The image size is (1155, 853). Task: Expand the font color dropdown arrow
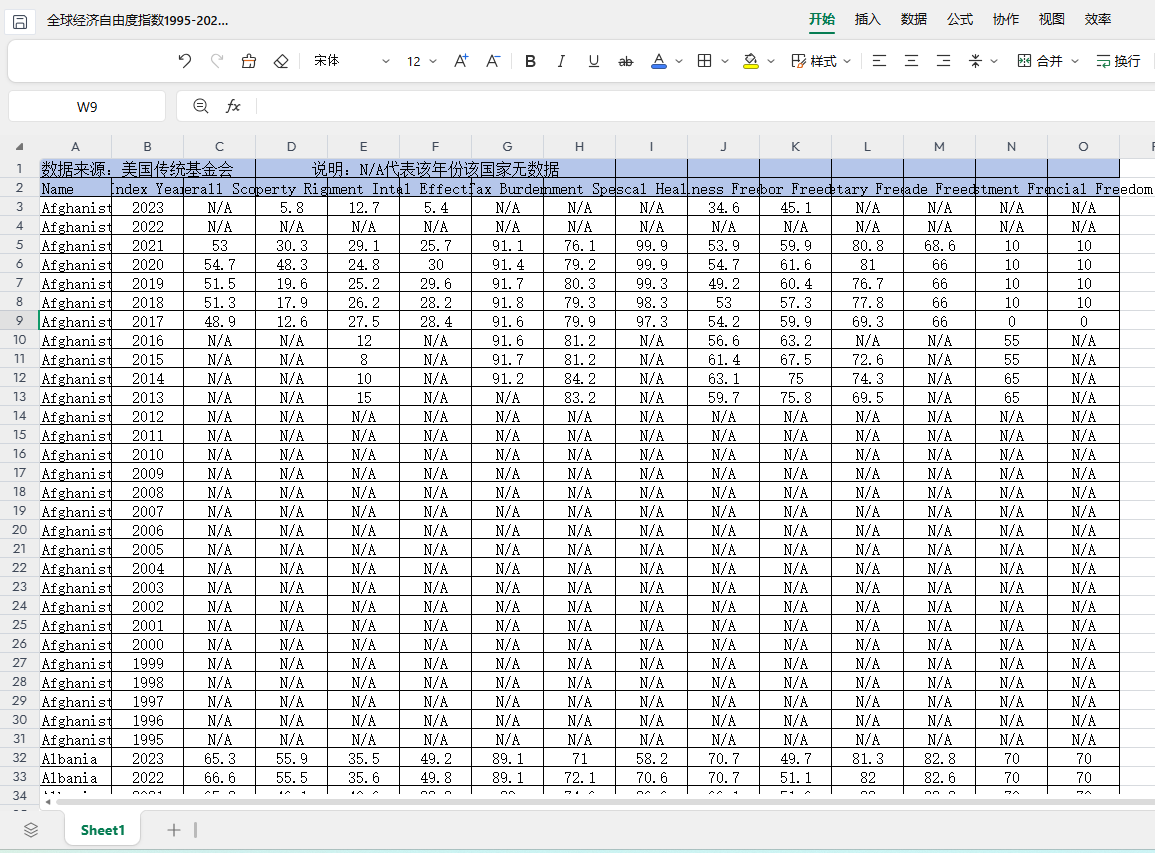pos(679,61)
